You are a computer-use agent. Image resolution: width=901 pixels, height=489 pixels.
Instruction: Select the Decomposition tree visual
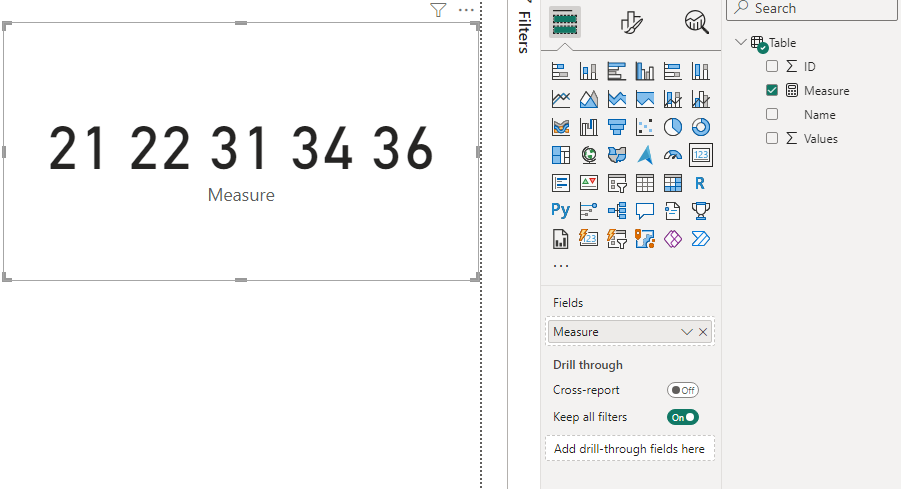click(617, 211)
